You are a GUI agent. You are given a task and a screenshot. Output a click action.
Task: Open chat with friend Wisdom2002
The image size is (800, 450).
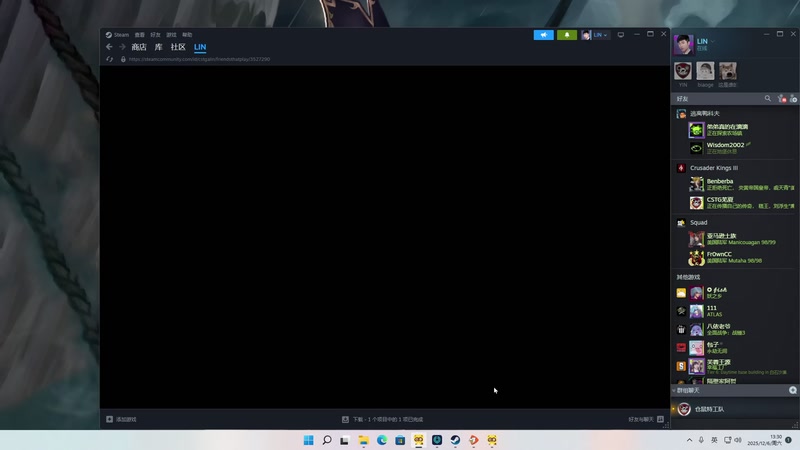tap(725, 145)
